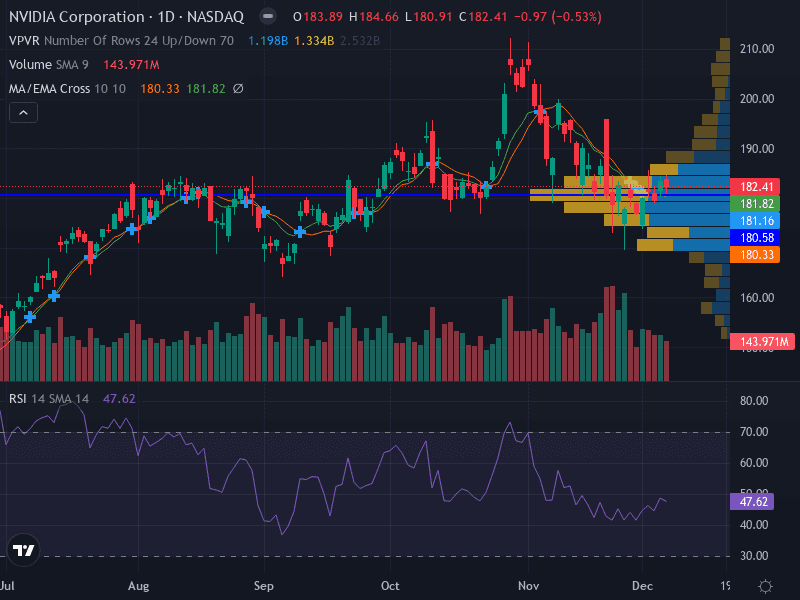The image size is (800, 600).
Task: Click the Sep label on time axis
Action: pos(264,586)
